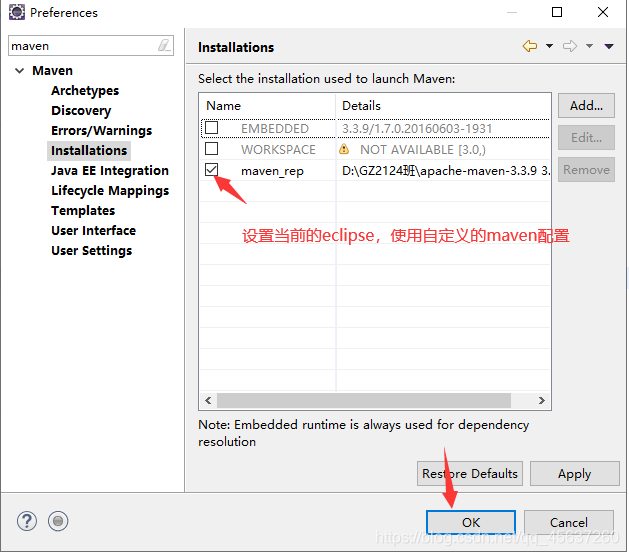
Task: Click Restore Defaults button
Action: coord(470,474)
